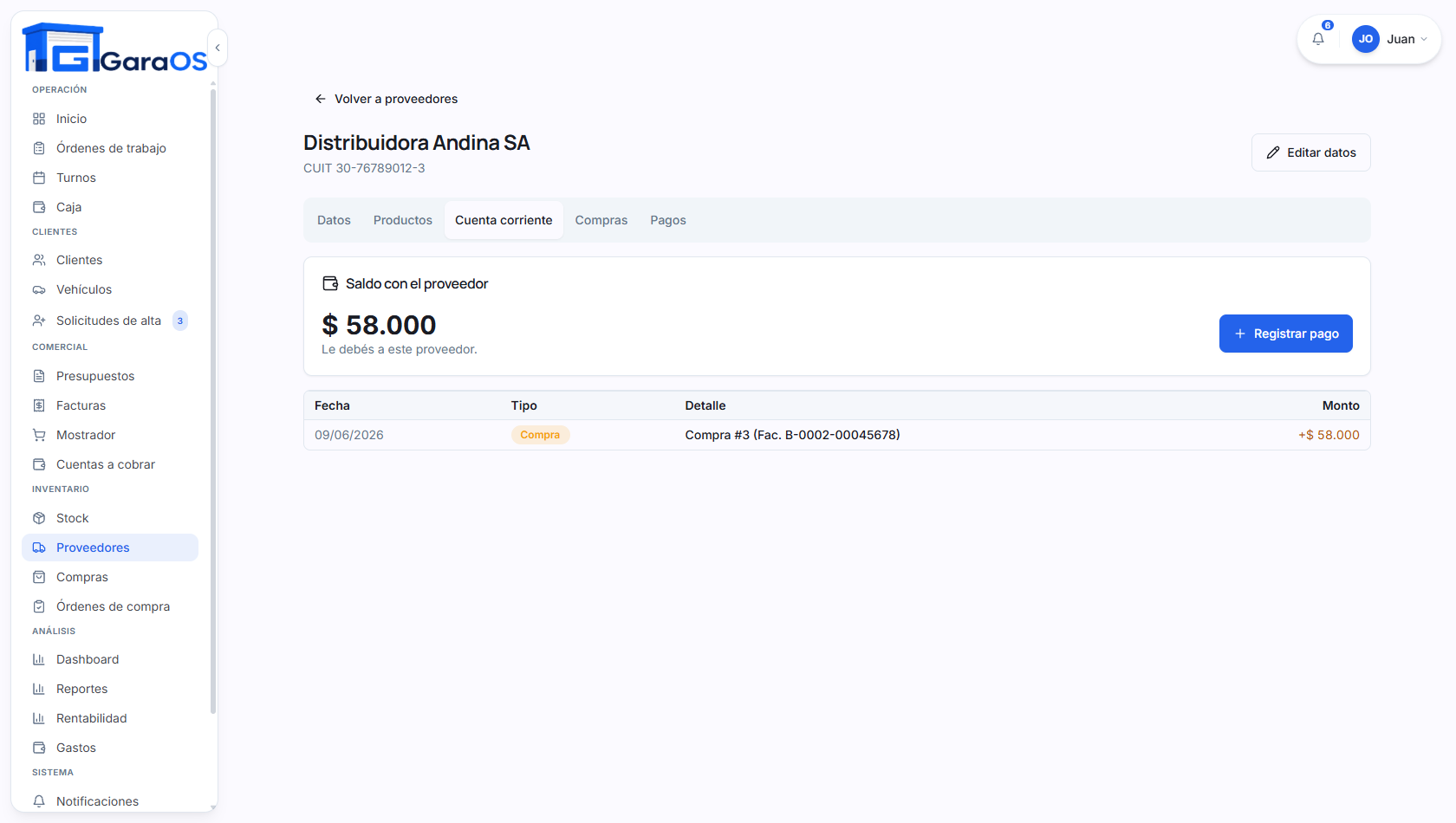1456x823 pixels.
Task: Open the Juan user menu dropdown
Action: click(1390, 39)
